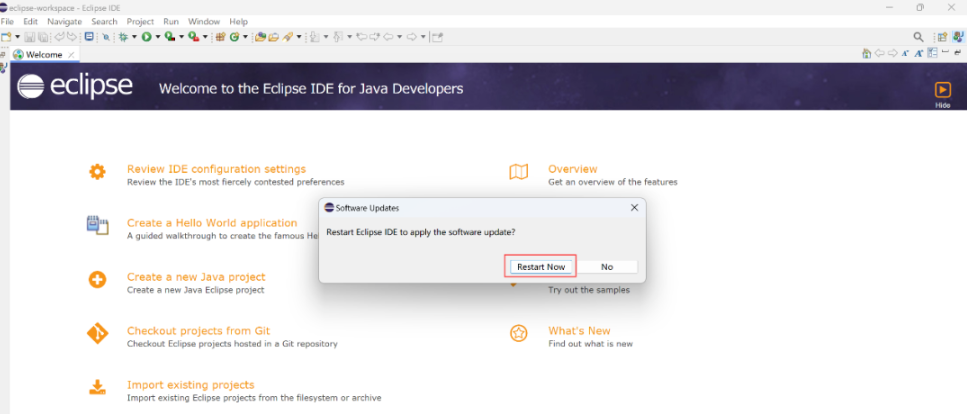This screenshot has width=967, height=414.
Task: Click the Debug bug icon
Action: click(123, 37)
